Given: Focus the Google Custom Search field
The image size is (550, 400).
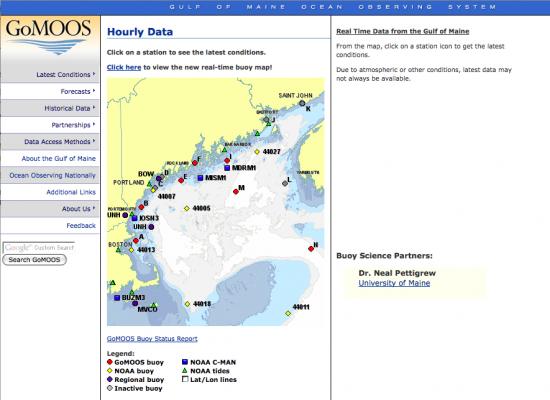Looking at the screenshot, I should coord(39,247).
